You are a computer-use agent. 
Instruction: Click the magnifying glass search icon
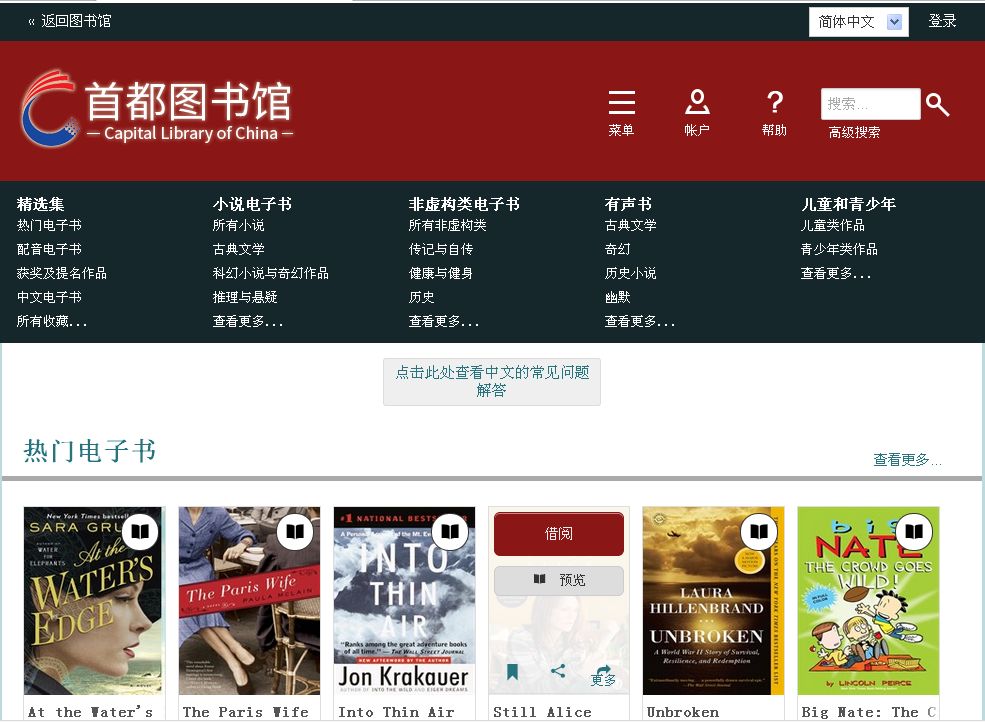tap(937, 104)
